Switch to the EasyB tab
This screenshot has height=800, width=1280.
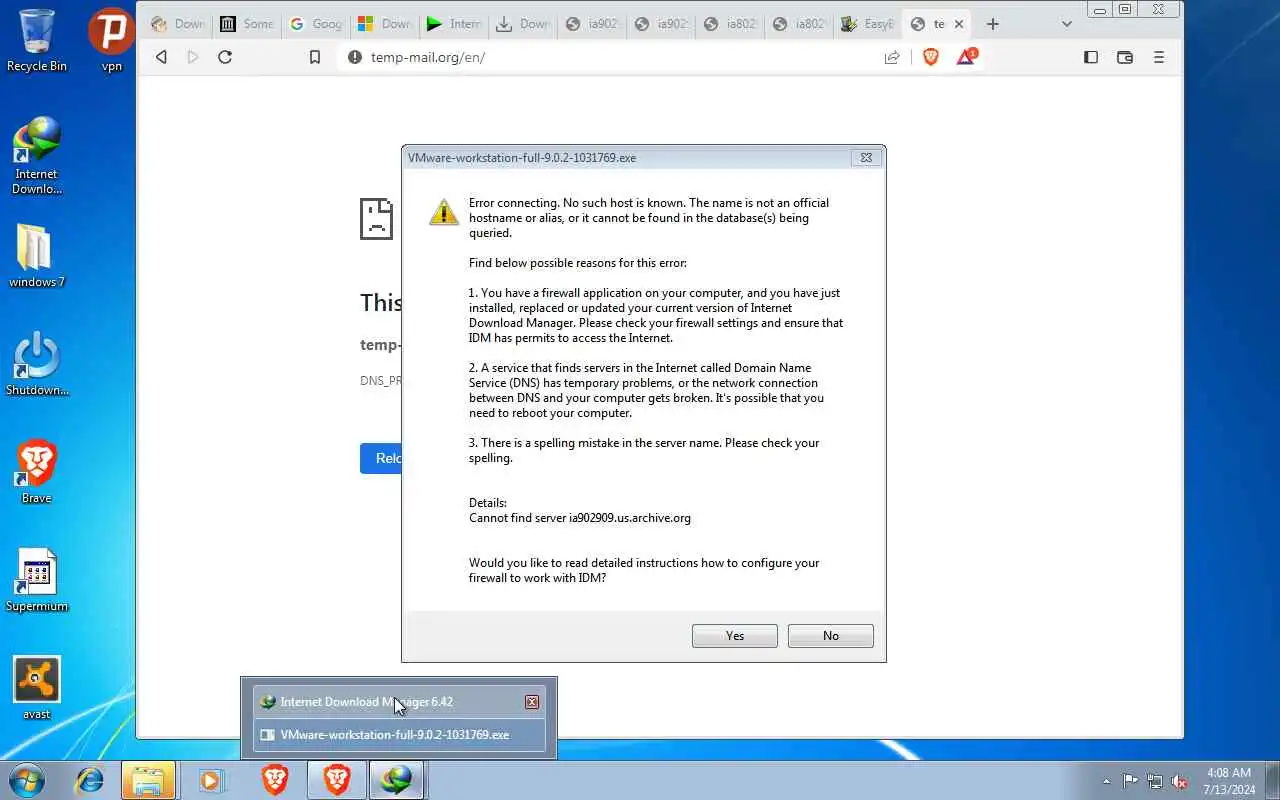point(866,24)
